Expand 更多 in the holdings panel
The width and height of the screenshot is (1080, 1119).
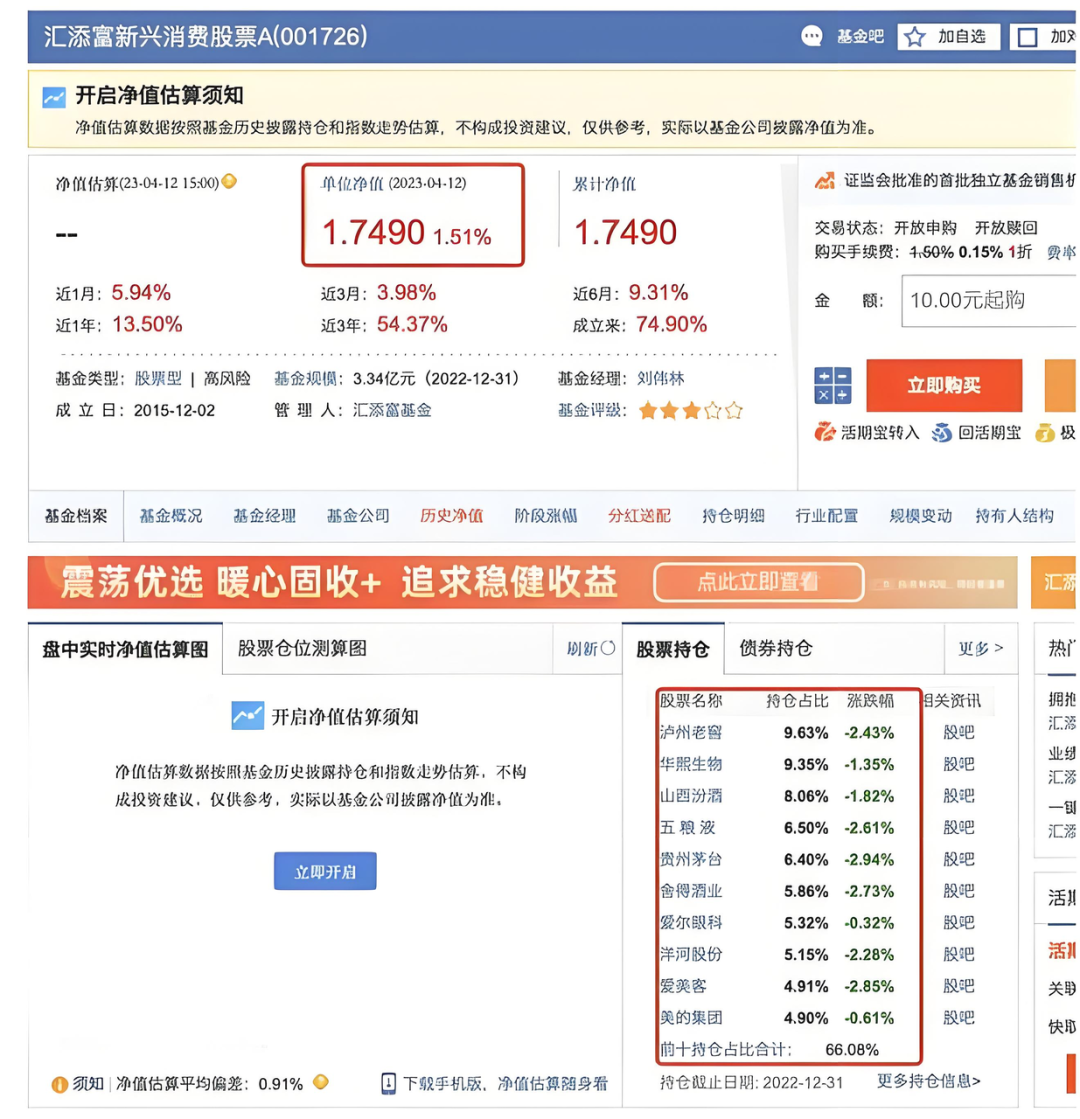tap(980, 648)
